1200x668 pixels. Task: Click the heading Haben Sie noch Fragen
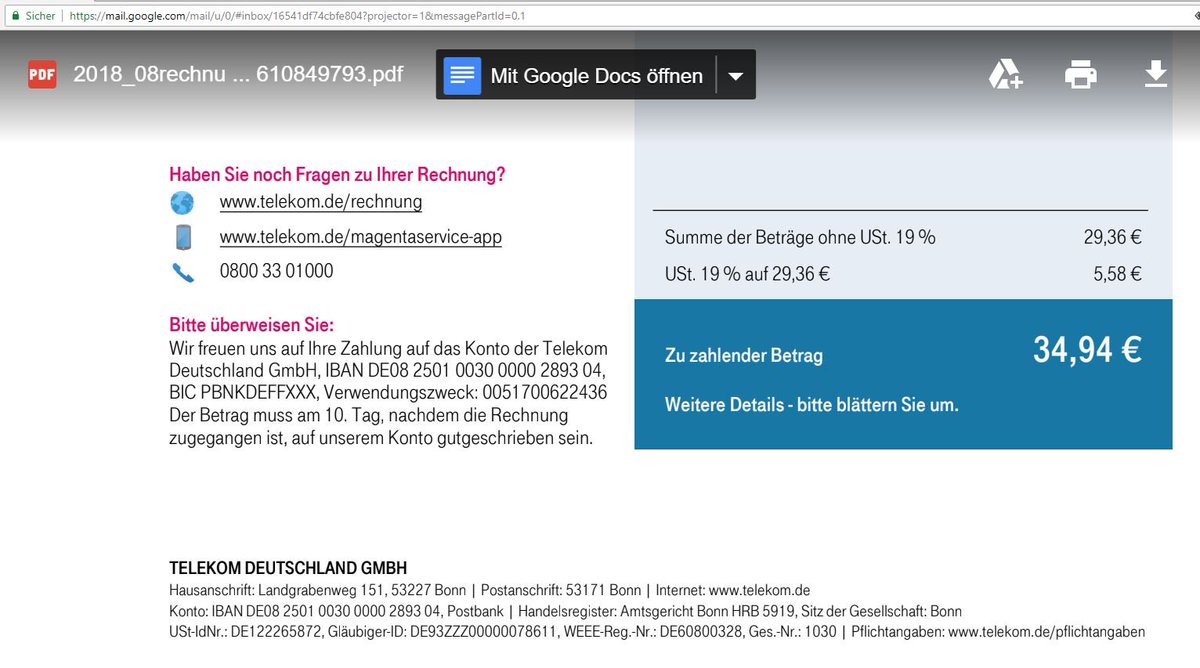338,175
